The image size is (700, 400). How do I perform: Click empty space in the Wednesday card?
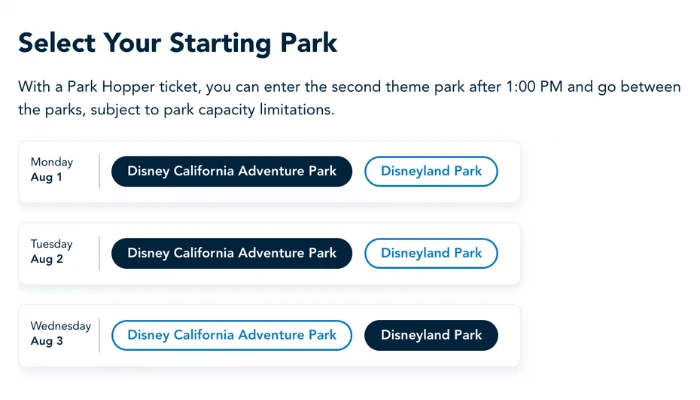(510, 335)
